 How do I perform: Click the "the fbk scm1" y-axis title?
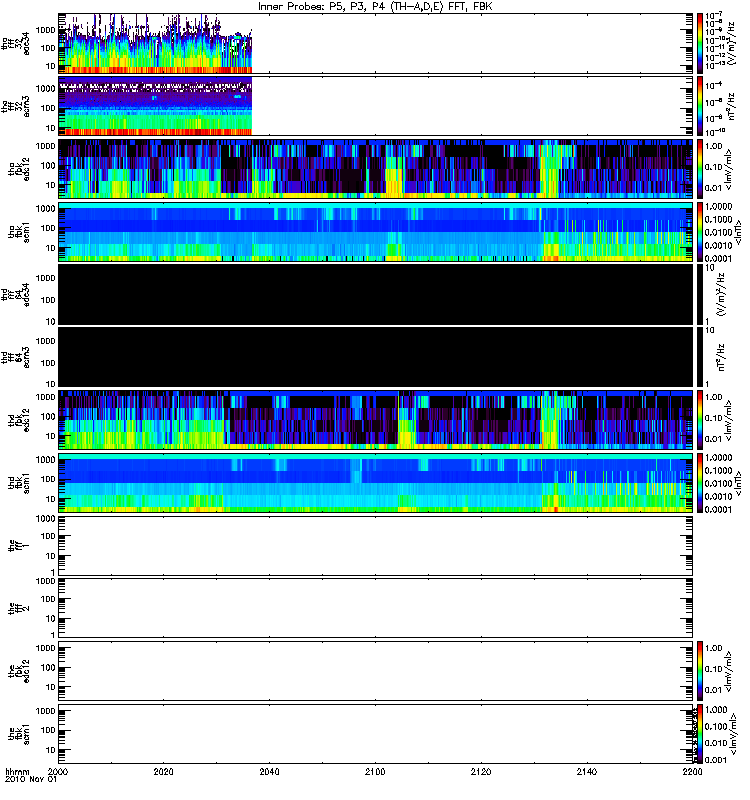click(x=19, y=734)
